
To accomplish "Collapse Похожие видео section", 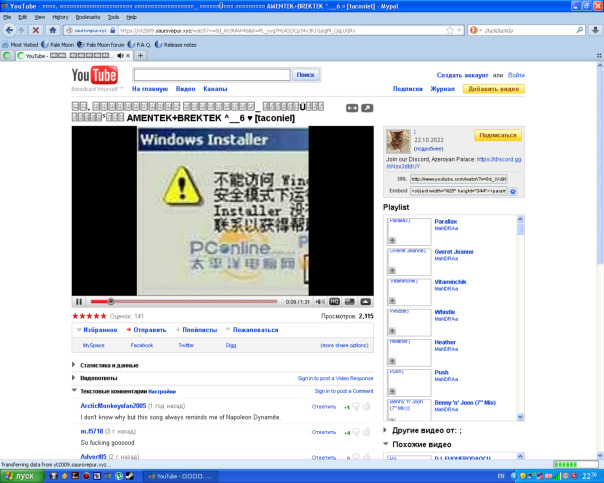I will (386, 444).
